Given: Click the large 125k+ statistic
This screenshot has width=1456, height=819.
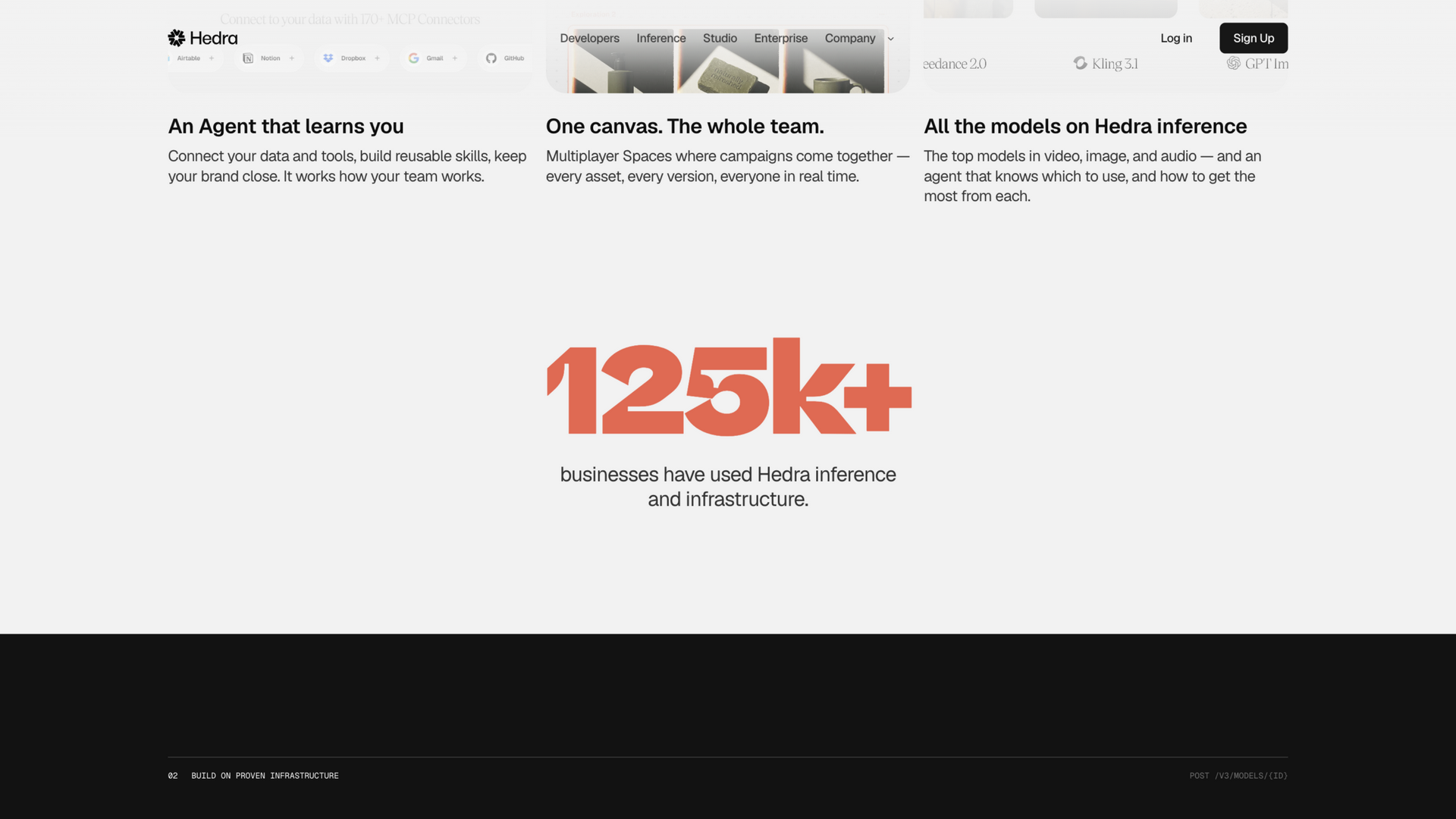Looking at the screenshot, I should [729, 387].
